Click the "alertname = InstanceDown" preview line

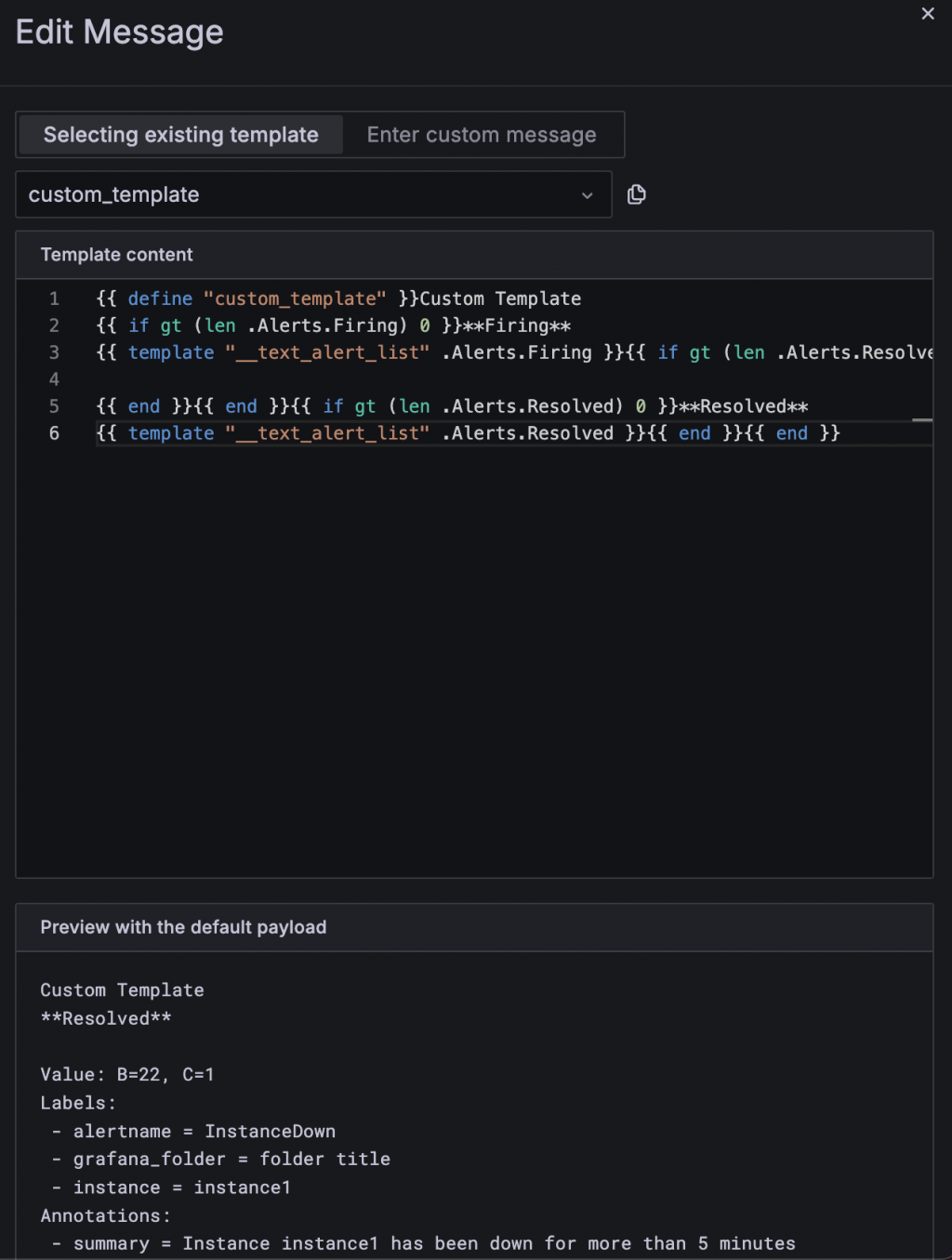pos(205,1132)
